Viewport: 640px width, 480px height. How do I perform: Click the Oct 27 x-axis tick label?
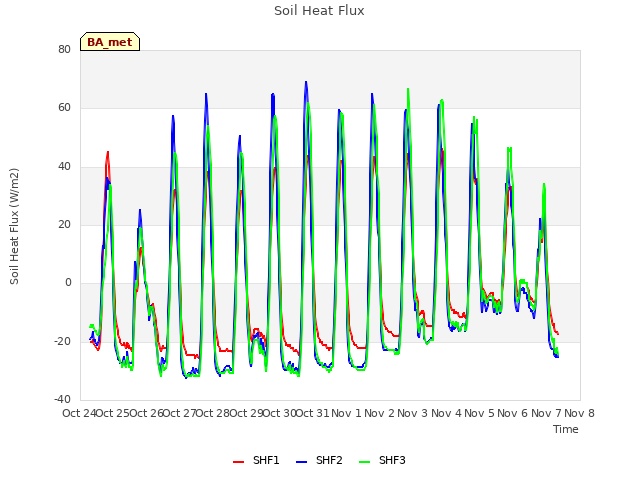(x=180, y=413)
